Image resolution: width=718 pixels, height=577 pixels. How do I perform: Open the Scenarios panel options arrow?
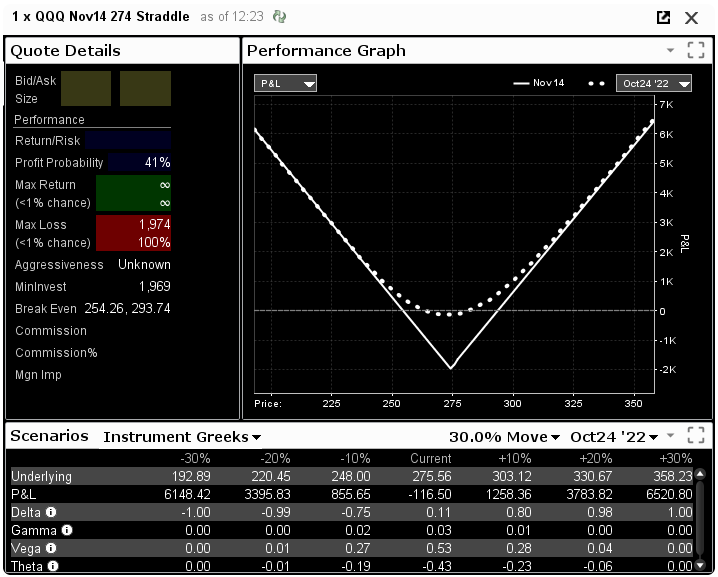tap(670, 435)
